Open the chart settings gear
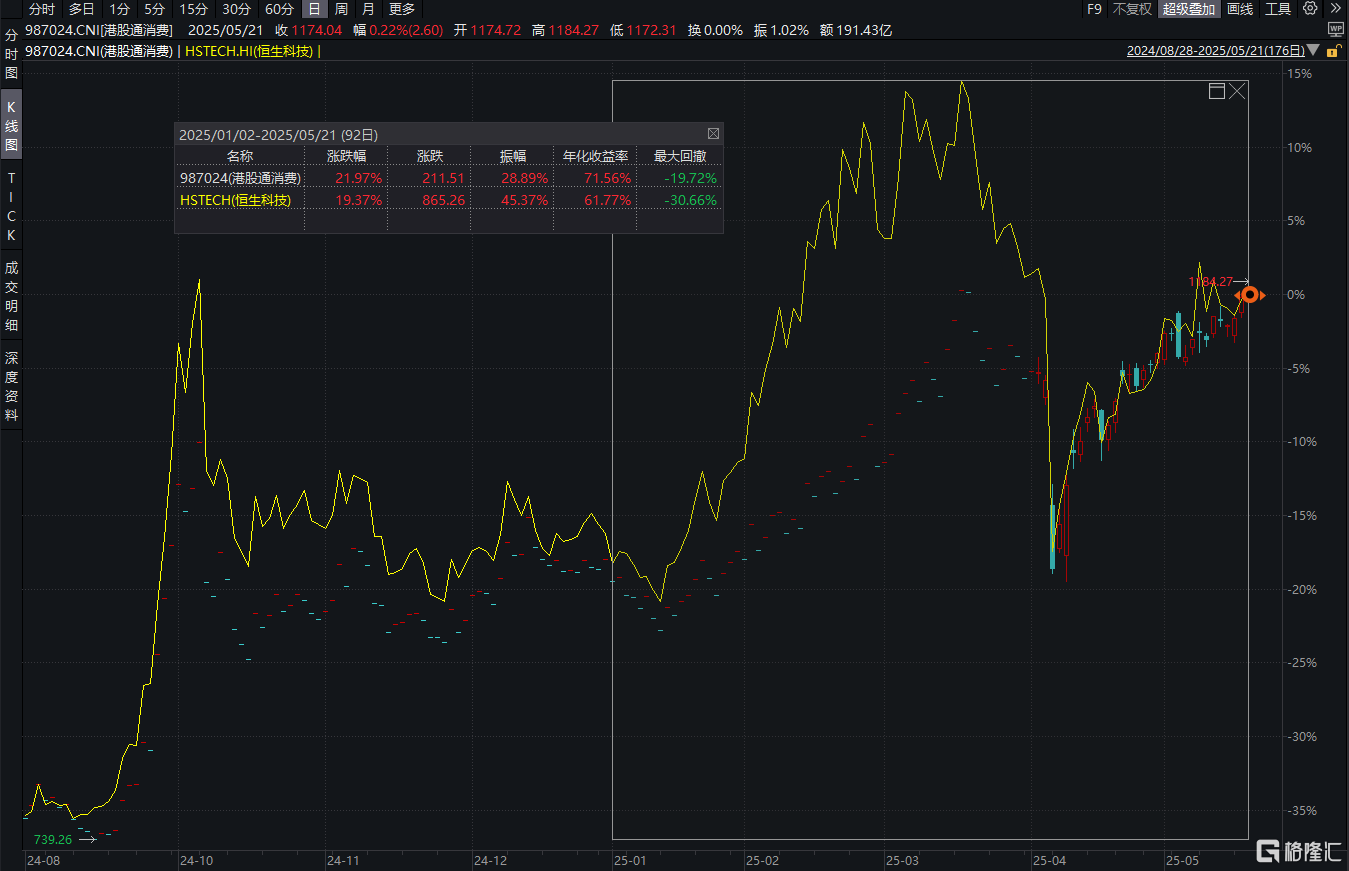Screen dimensions: 1349x871 tap(1310, 9)
